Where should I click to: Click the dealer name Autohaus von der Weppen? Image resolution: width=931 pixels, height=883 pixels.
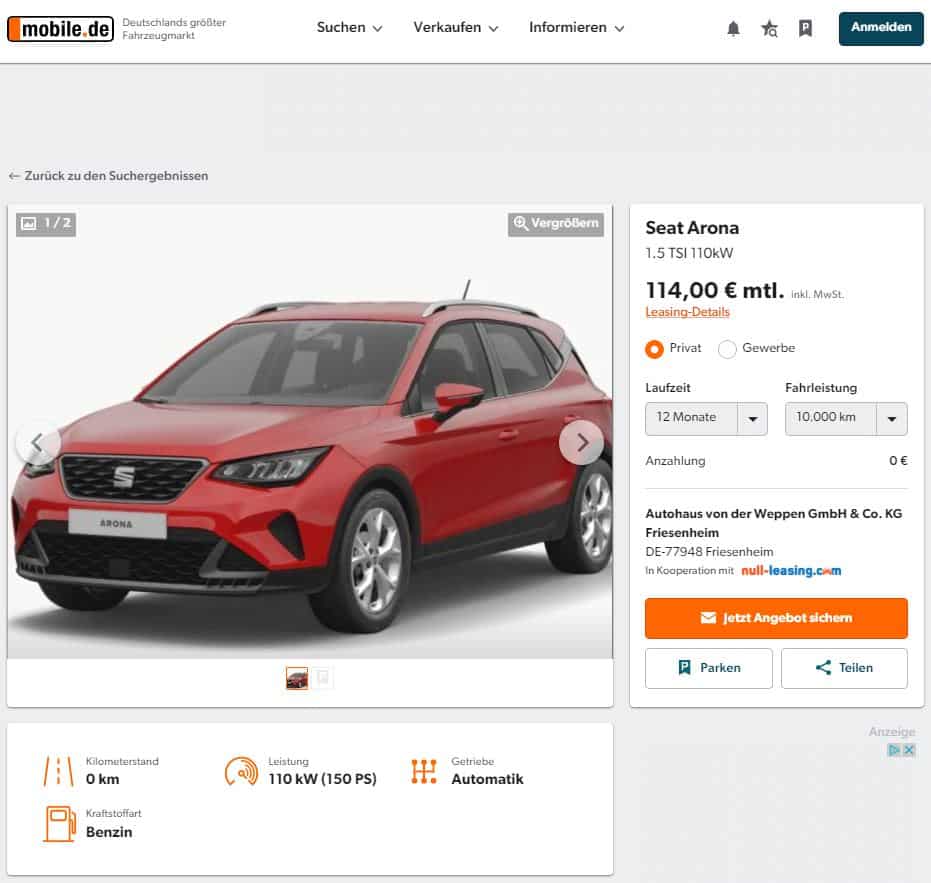774,523
